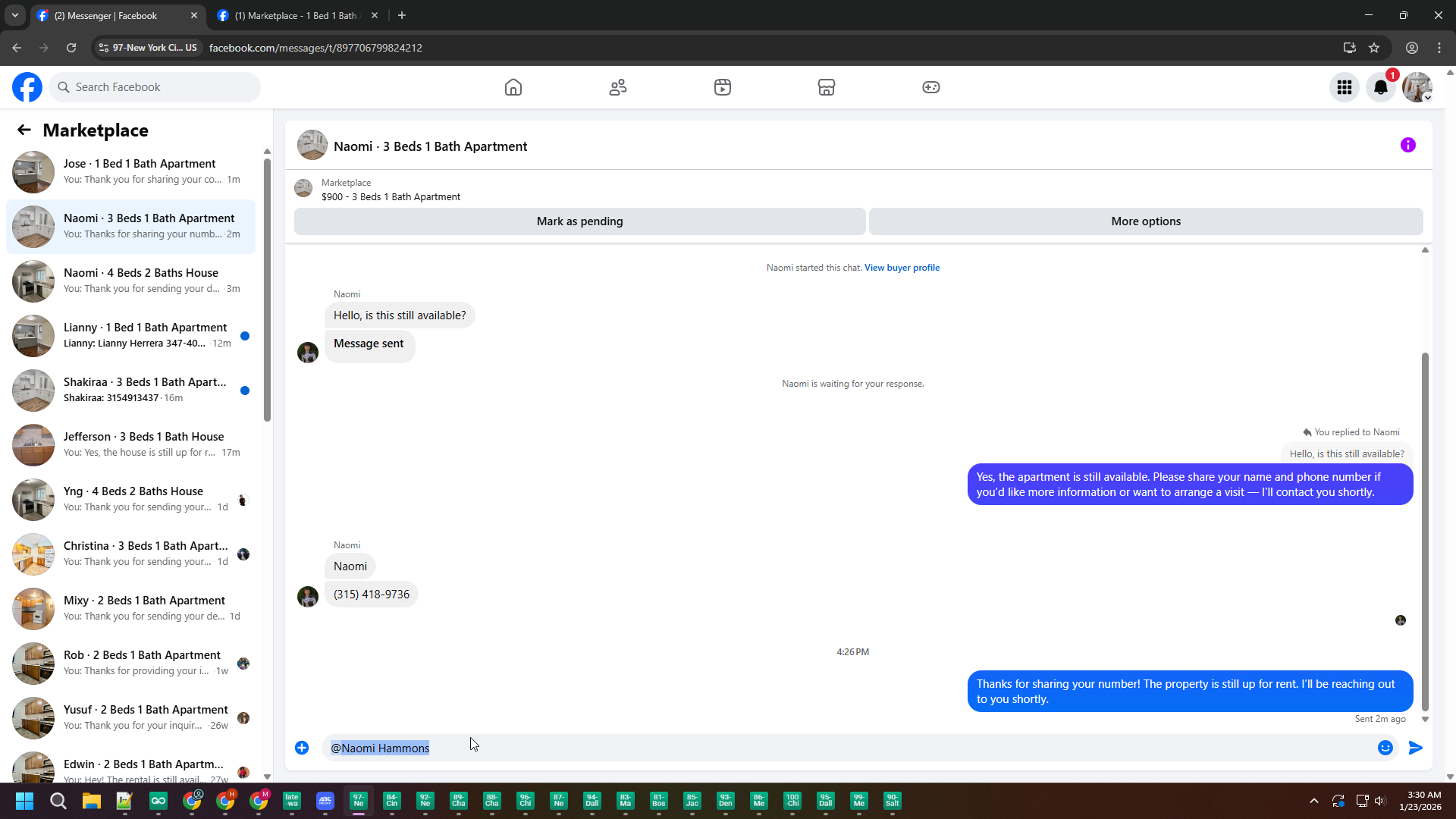Open conversation information icon
1456x819 pixels.
click(x=1408, y=145)
